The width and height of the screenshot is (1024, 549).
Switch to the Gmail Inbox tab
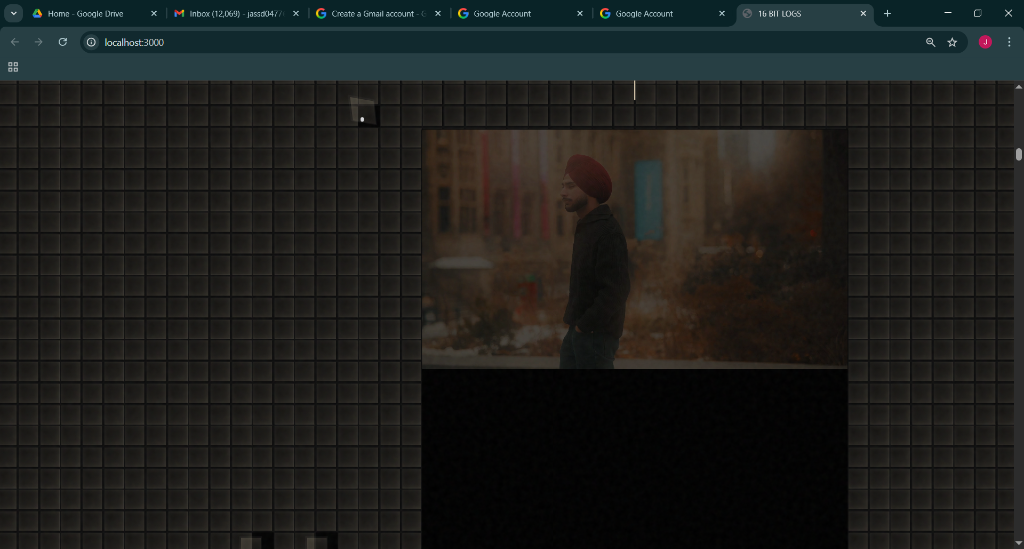point(228,13)
